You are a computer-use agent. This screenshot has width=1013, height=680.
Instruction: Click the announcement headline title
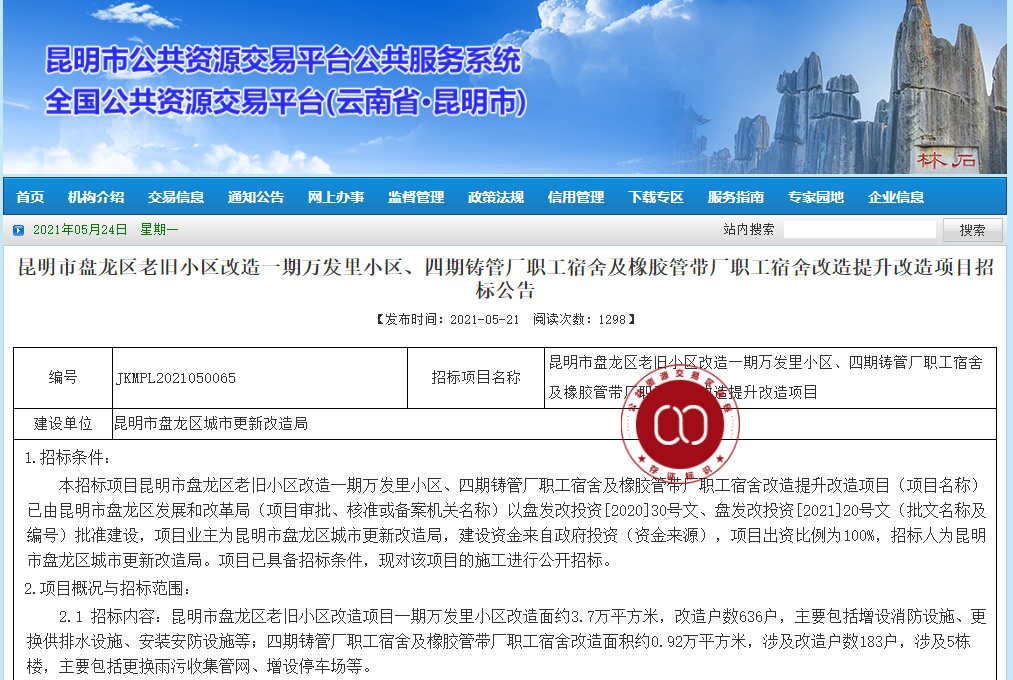coord(506,279)
